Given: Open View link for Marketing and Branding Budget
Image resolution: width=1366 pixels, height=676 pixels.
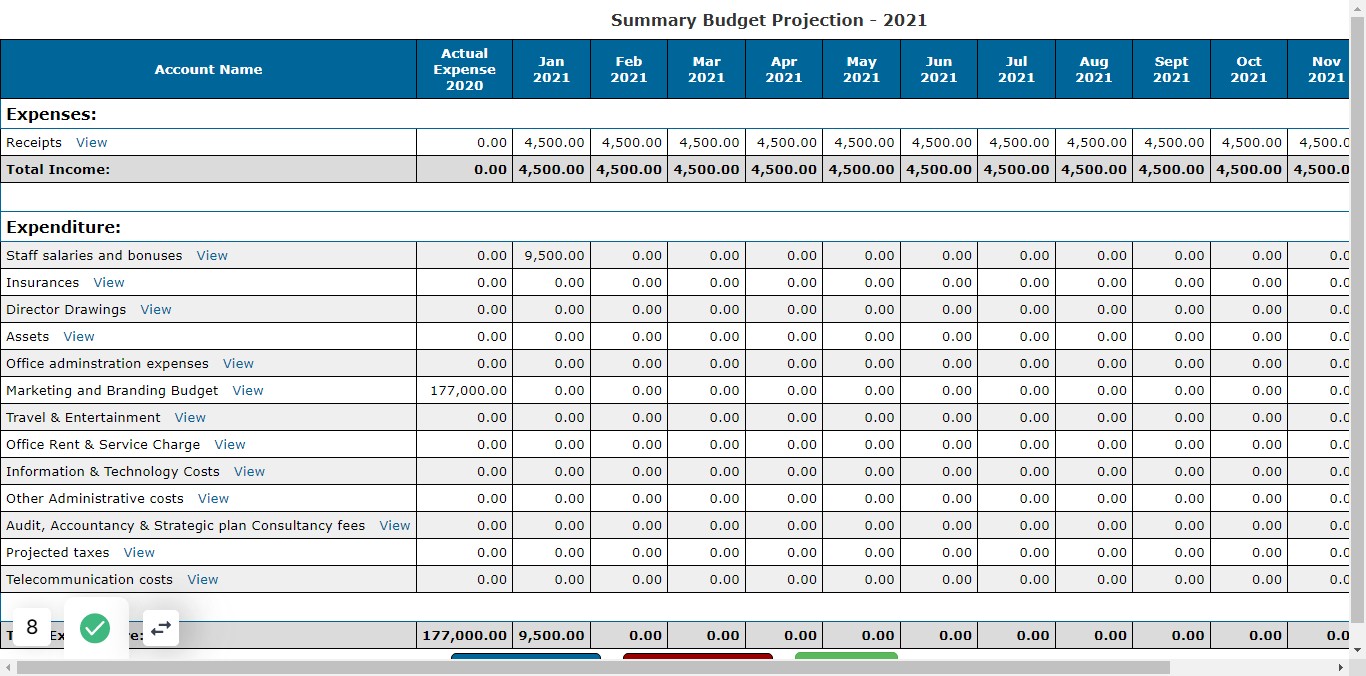Looking at the screenshot, I should coord(248,391).
